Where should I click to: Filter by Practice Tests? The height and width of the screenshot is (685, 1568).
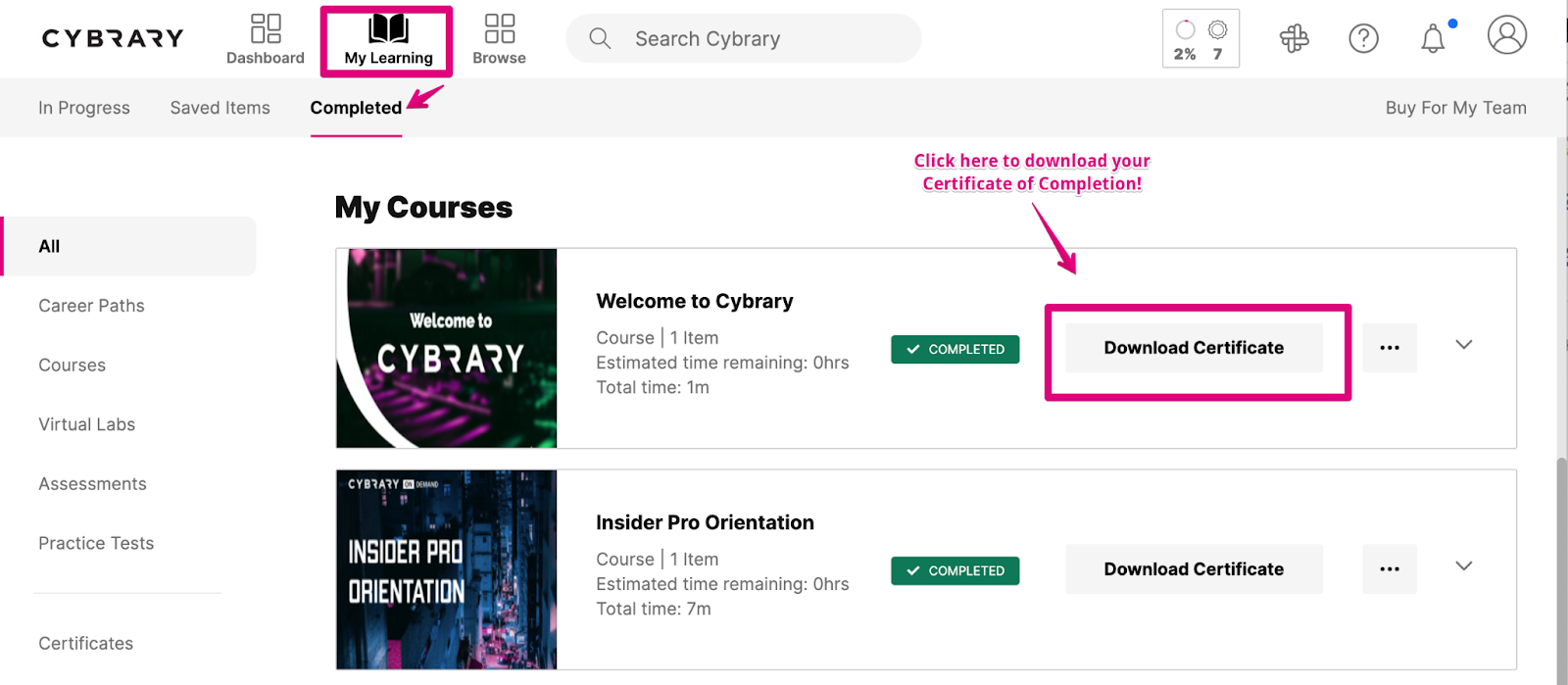pyautogui.click(x=96, y=543)
